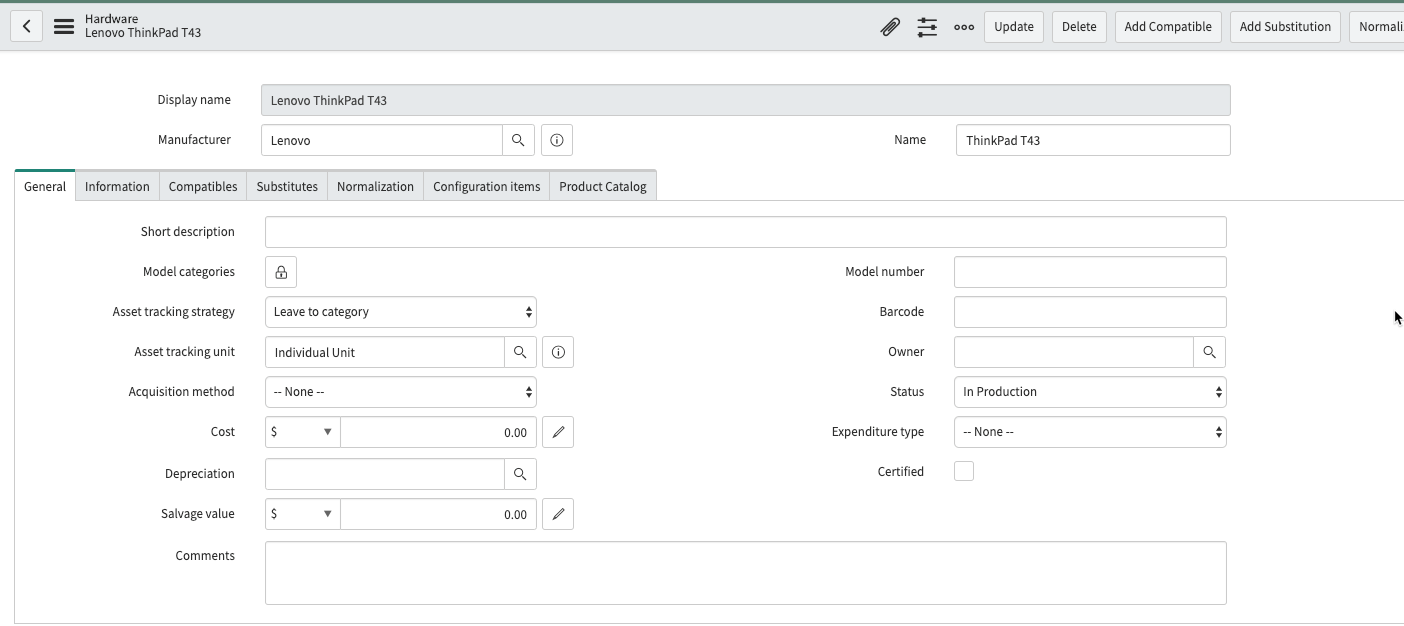
Task: Click the Delete button
Action: (1079, 27)
